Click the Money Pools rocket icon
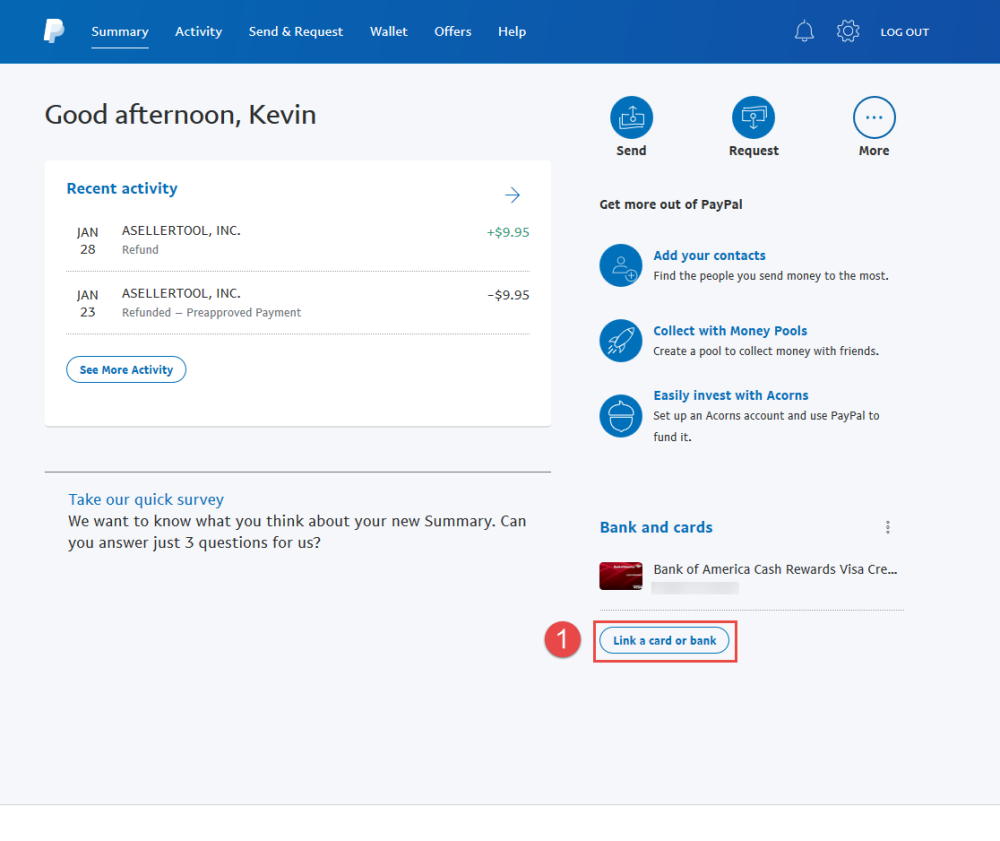The width and height of the screenshot is (1000, 841). (621, 340)
